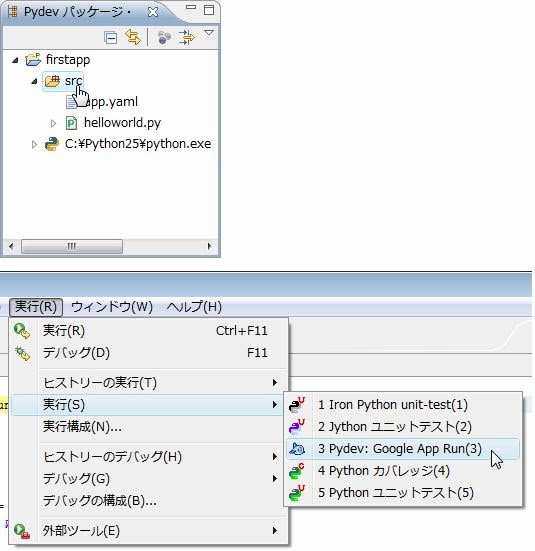This screenshot has height=551, width=535.
Task: Open the view menu triangle dropdown
Action: pyautogui.click(x=209, y=33)
